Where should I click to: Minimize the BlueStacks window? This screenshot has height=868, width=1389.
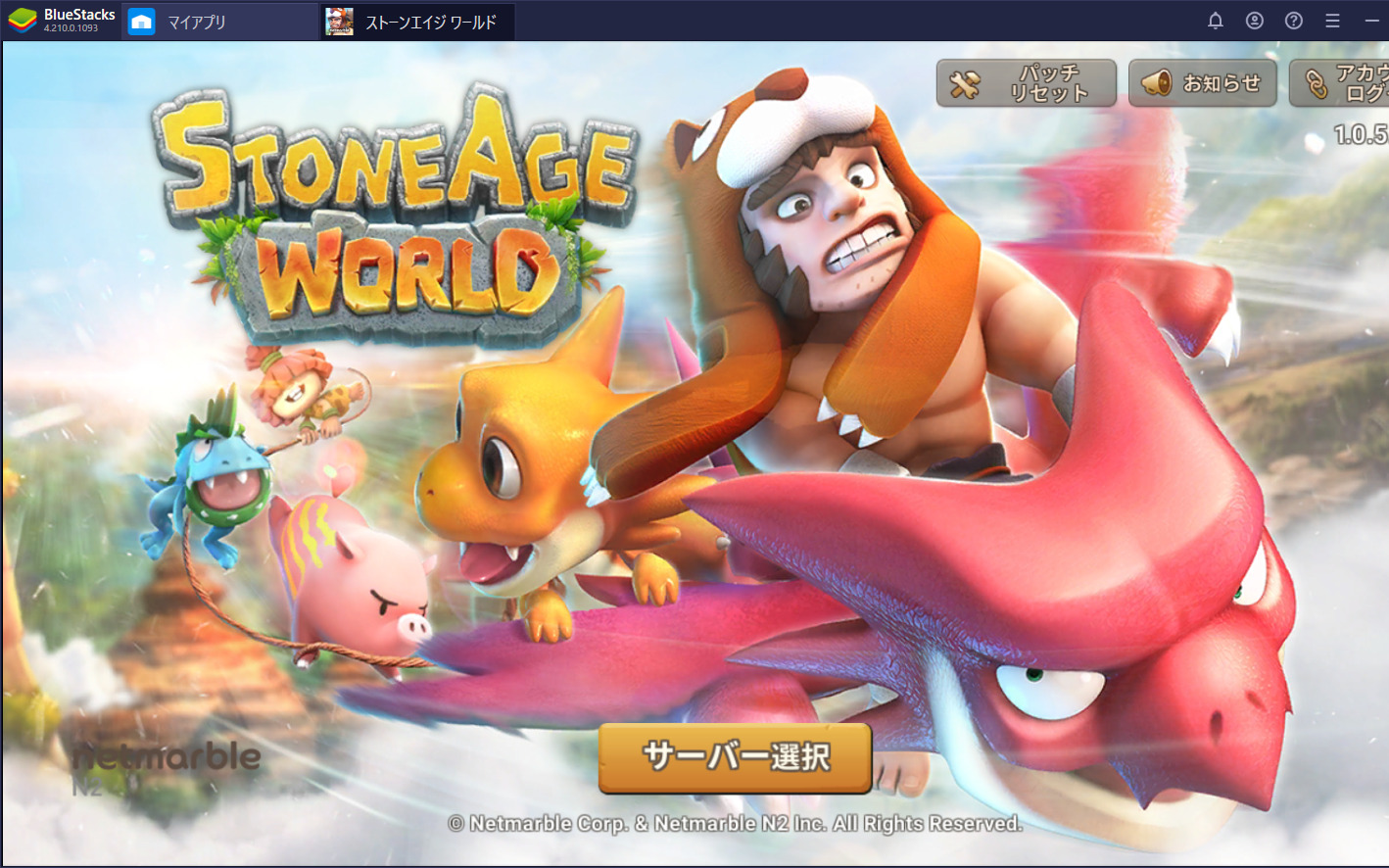[1371, 21]
